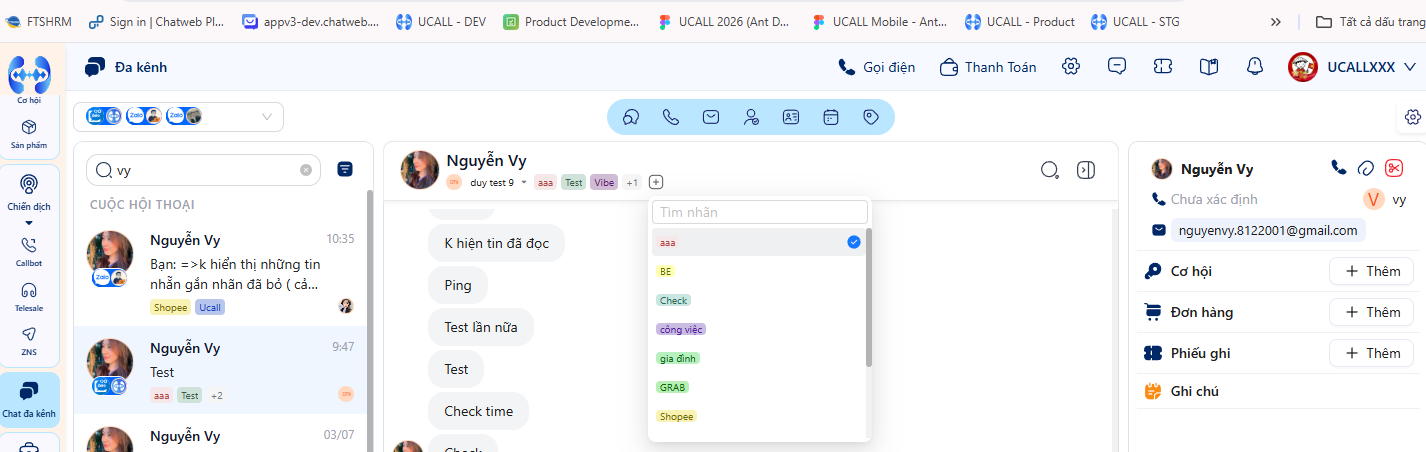Open the ZNS sidebar item
The height and width of the screenshot is (452, 1426).
coord(29,341)
